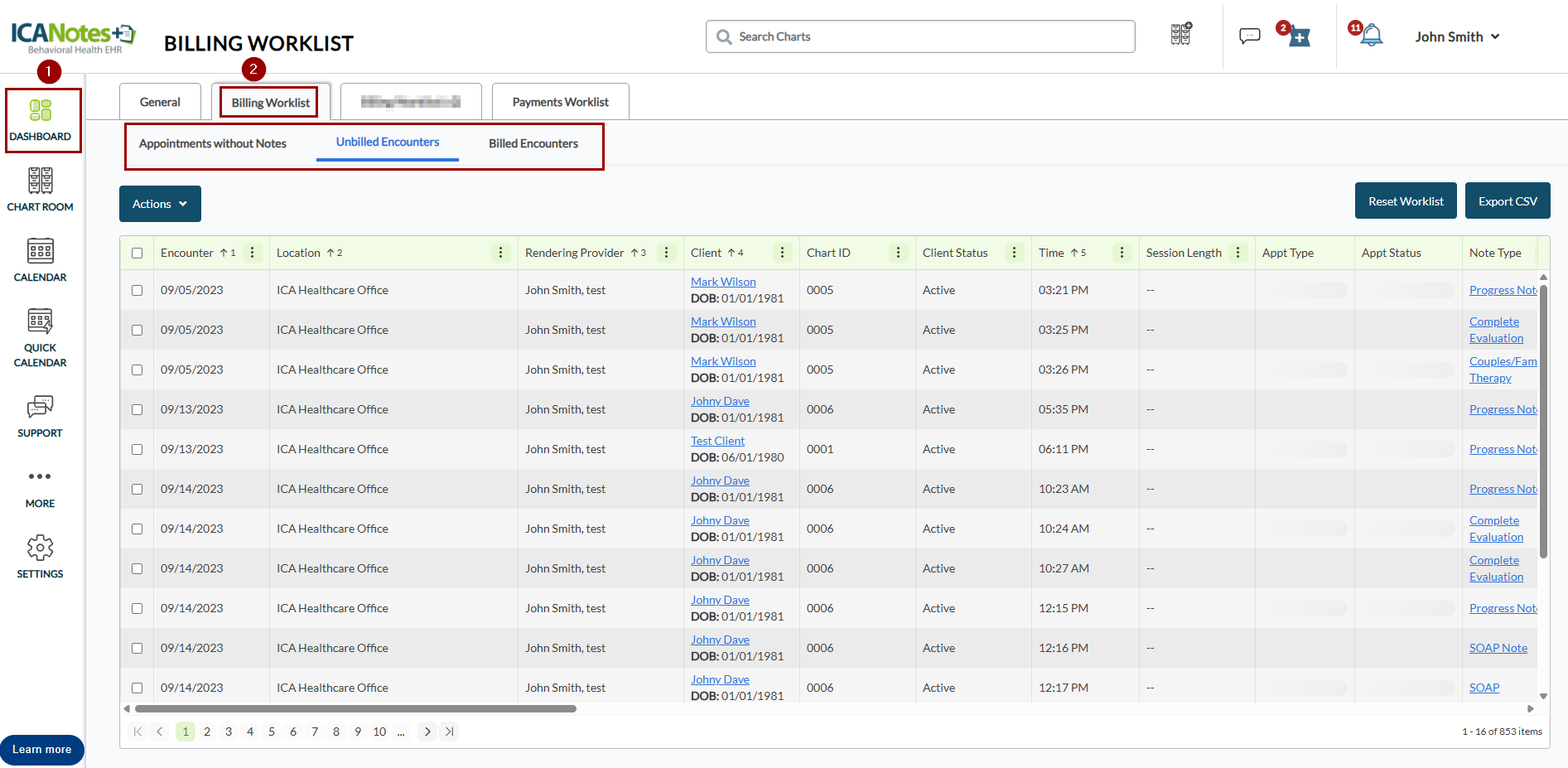Select checkbox for Test Client row
The image size is (1568, 768).
point(138,450)
